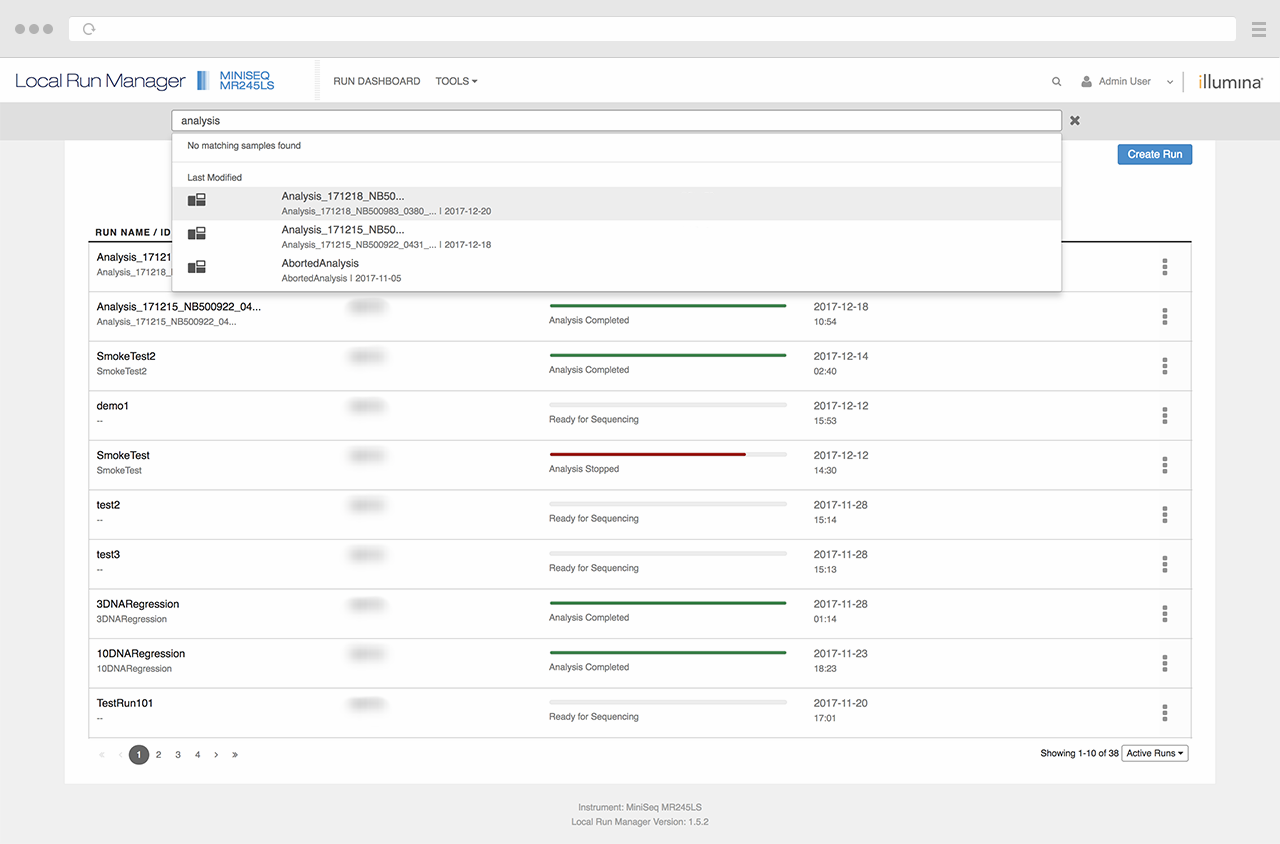Click the Local Run Manager logo
Viewport: 1280px width, 844px height.
click(x=100, y=81)
